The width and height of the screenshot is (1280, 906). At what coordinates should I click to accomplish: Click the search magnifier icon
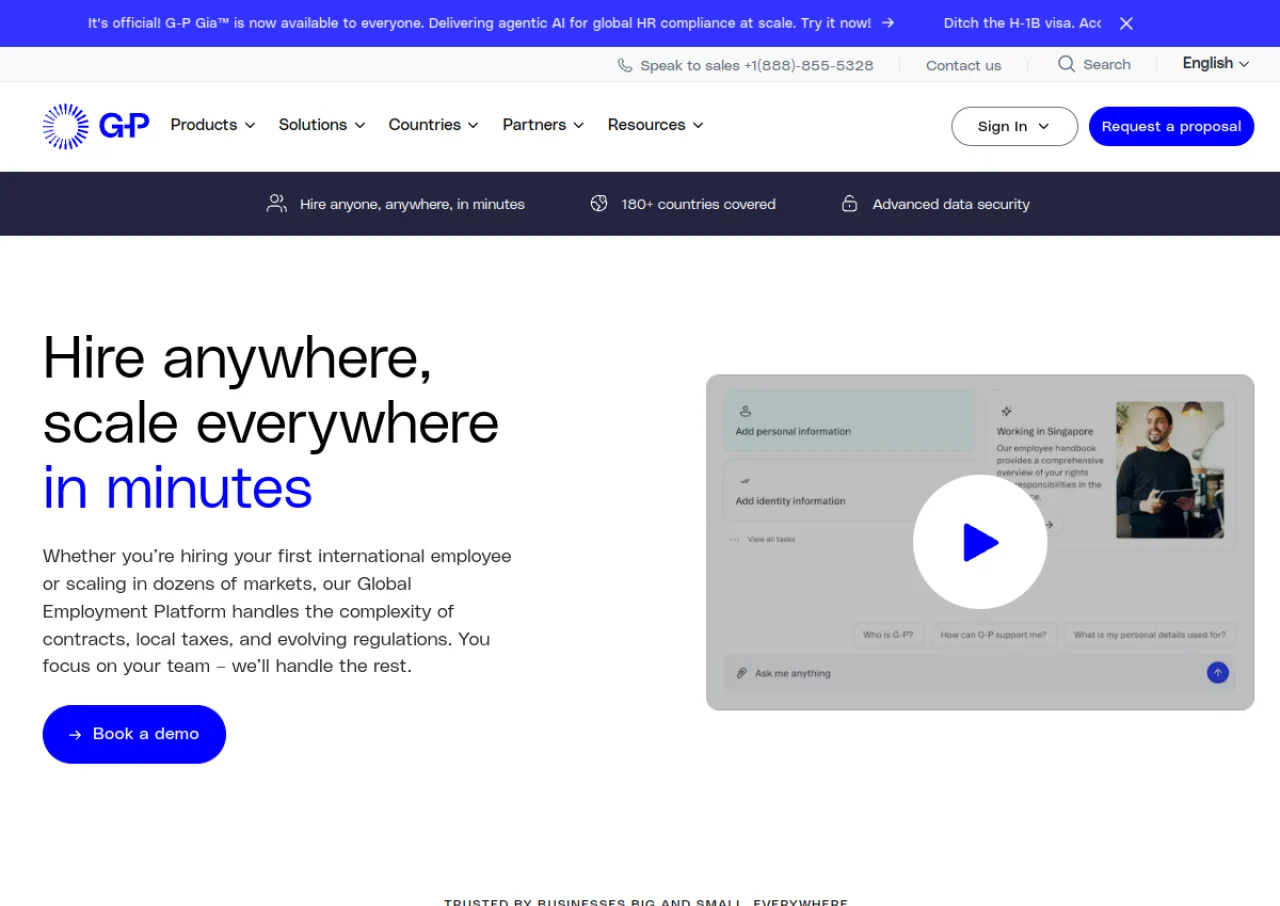pyautogui.click(x=1066, y=64)
